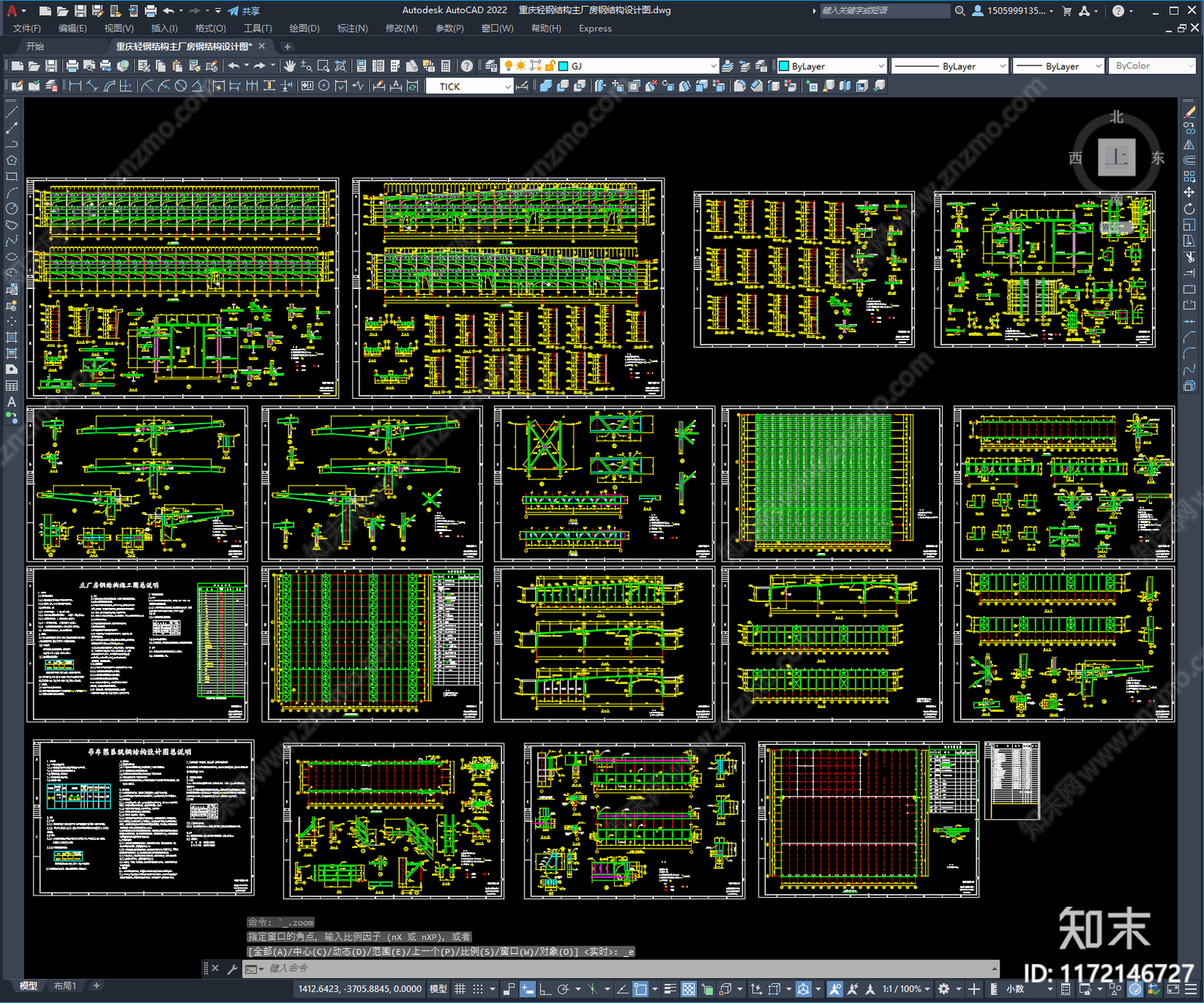Click the 模型 model tab at bottom left
This screenshot has height=1003, width=1204.
[x=29, y=986]
